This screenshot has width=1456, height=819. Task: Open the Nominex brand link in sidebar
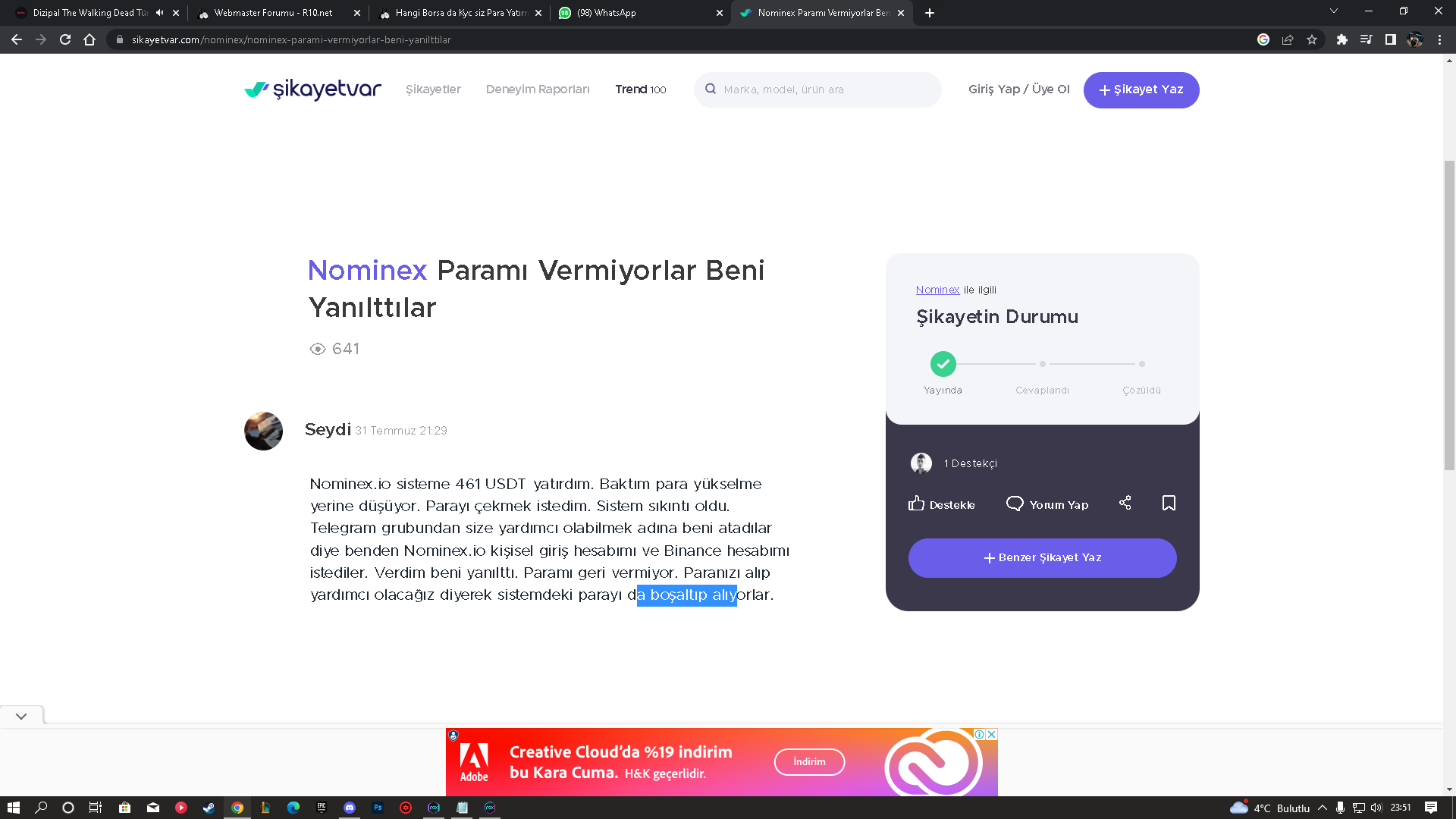pyautogui.click(x=937, y=290)
